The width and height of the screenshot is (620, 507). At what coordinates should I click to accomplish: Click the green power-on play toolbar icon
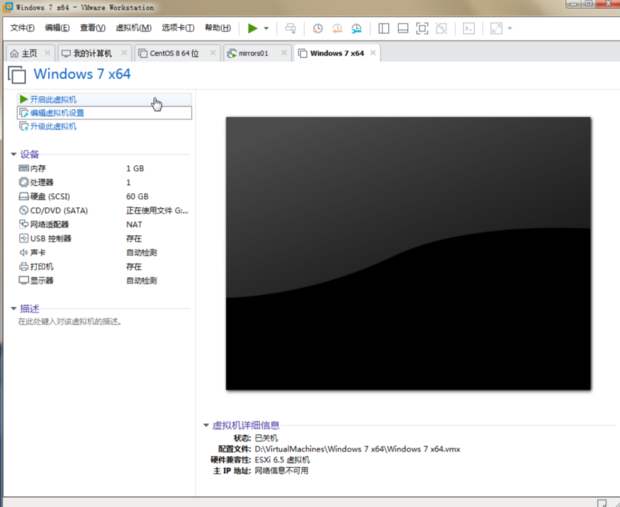tap(252, 28)
